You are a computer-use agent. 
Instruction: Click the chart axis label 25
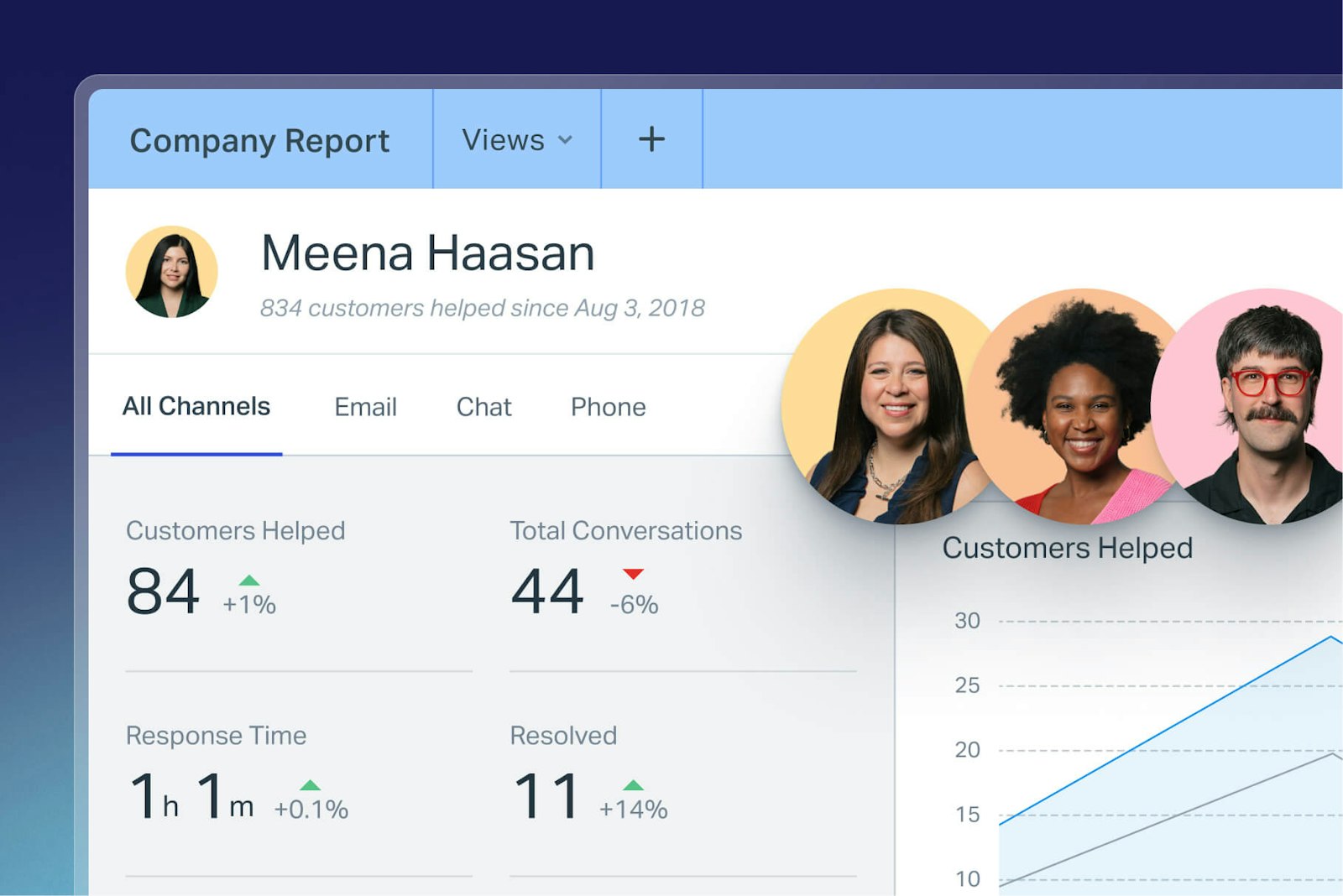(x=967, y=685)
